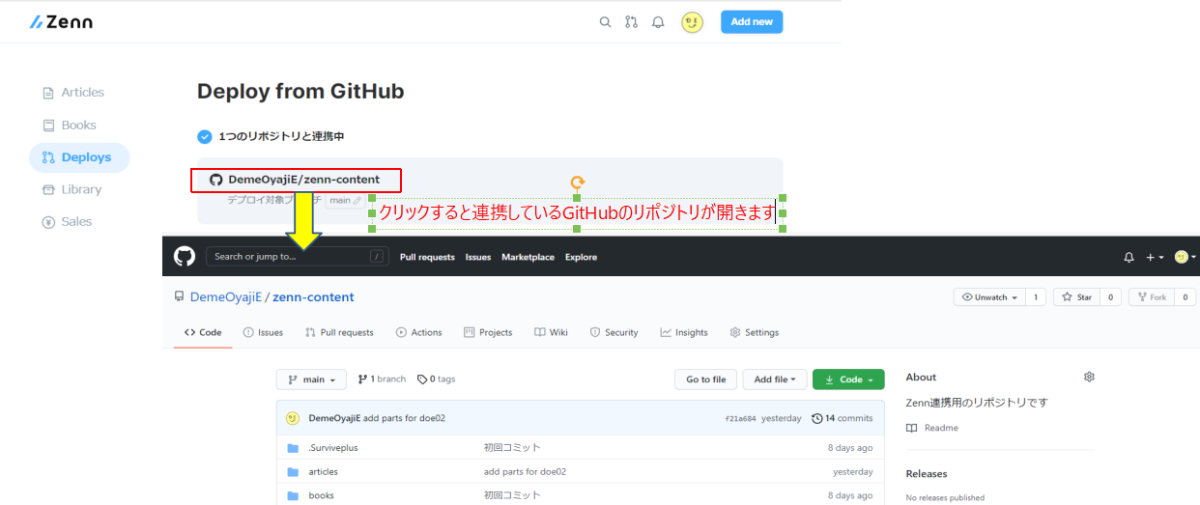Open commit hash link in latest commit

coord(739,418)
